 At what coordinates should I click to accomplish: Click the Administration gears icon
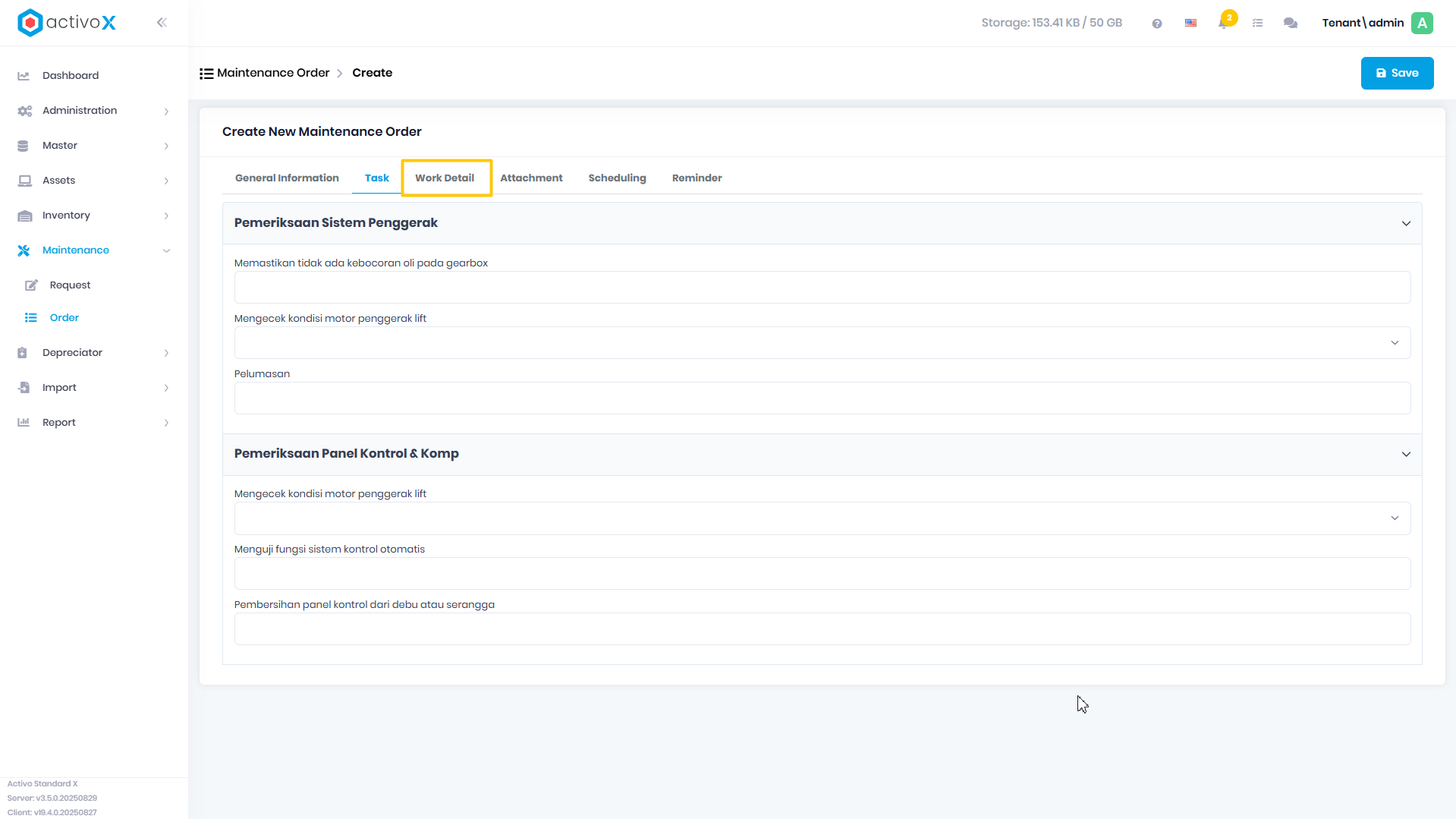click(24, 111)
